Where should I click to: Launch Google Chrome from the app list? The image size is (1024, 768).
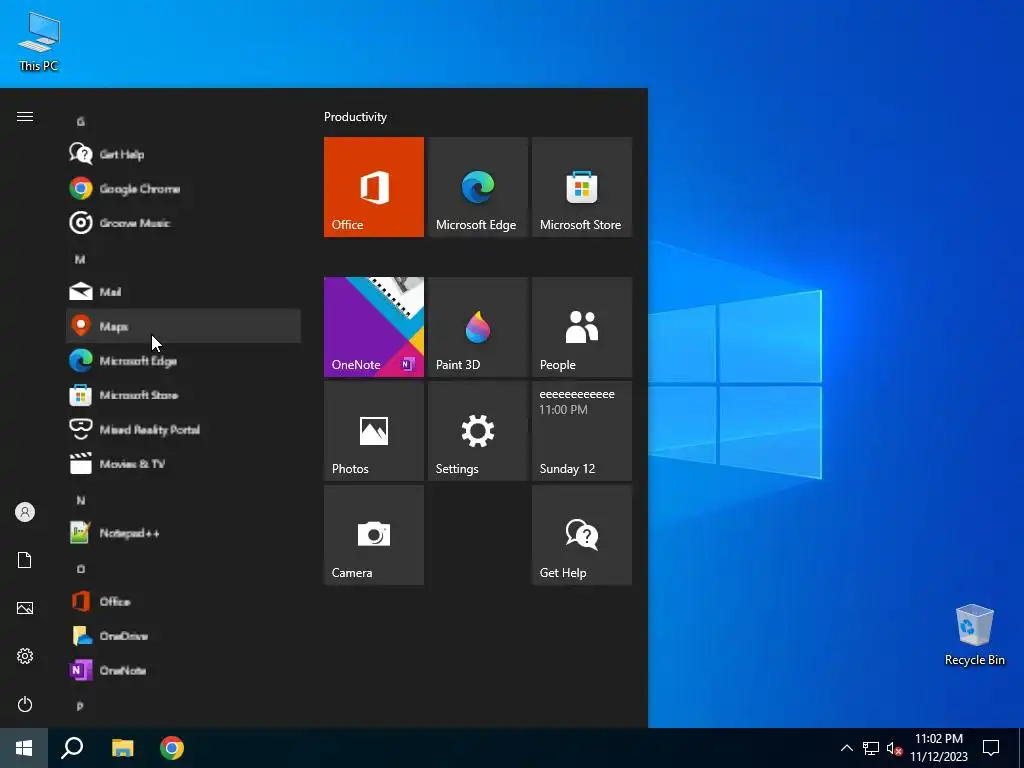(184, 189)
